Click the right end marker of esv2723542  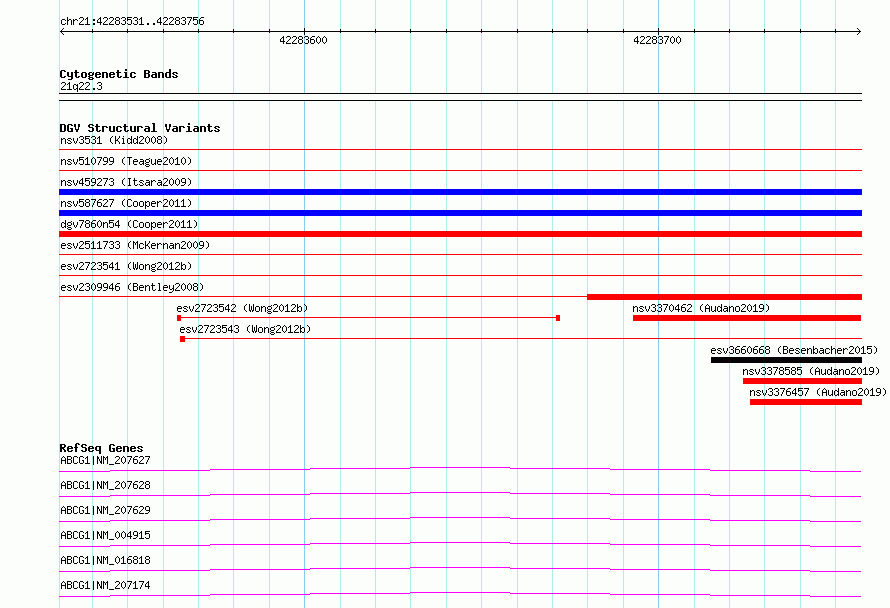pyautogui.click(x=558, y=318)
